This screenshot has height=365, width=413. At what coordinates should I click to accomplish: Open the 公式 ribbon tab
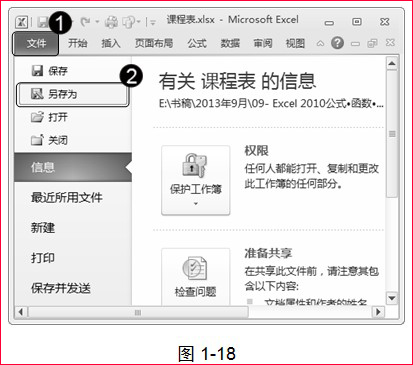click(197, 43)
